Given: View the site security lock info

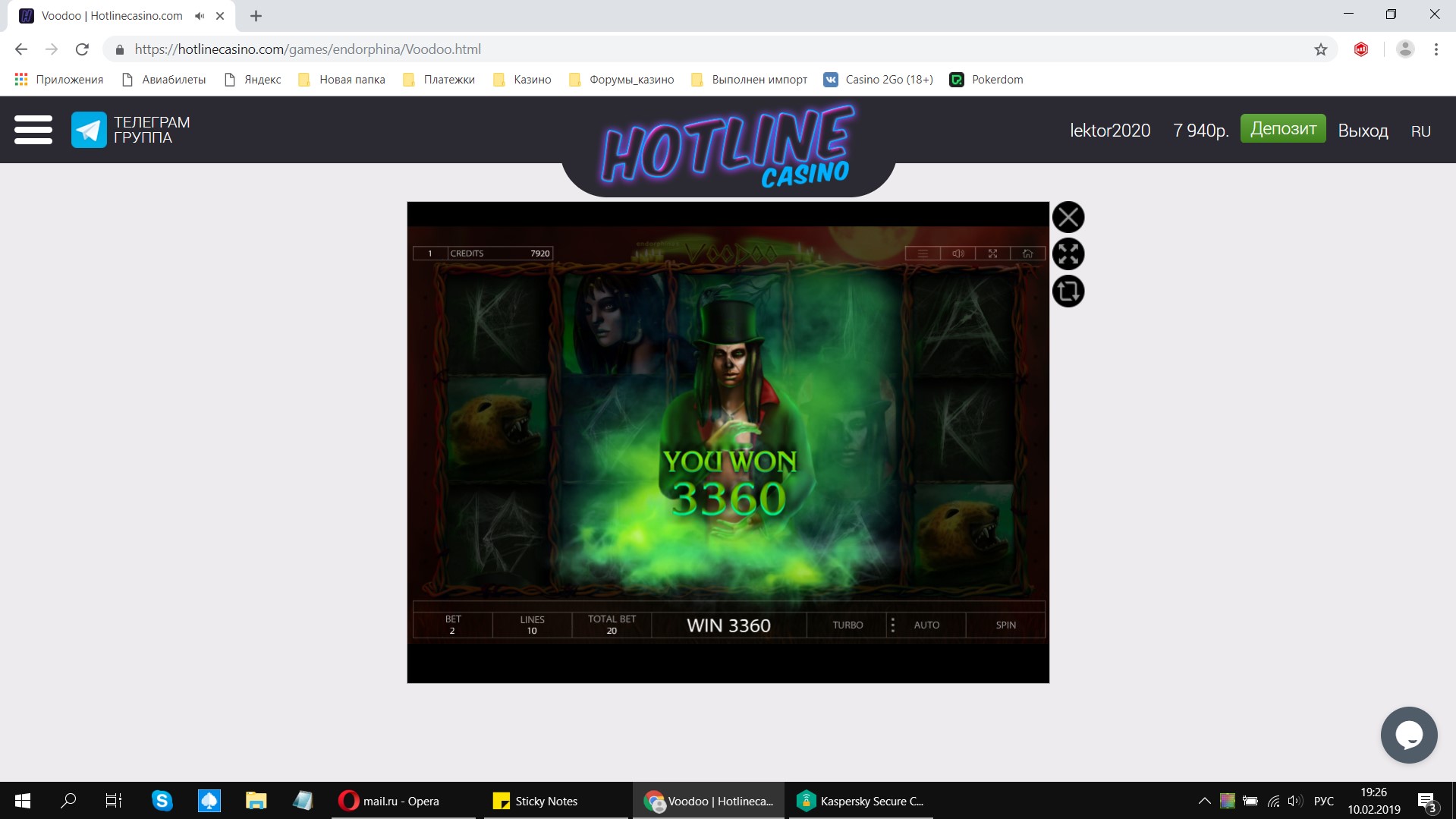Looking at the screenshot, I should [119, 49].
